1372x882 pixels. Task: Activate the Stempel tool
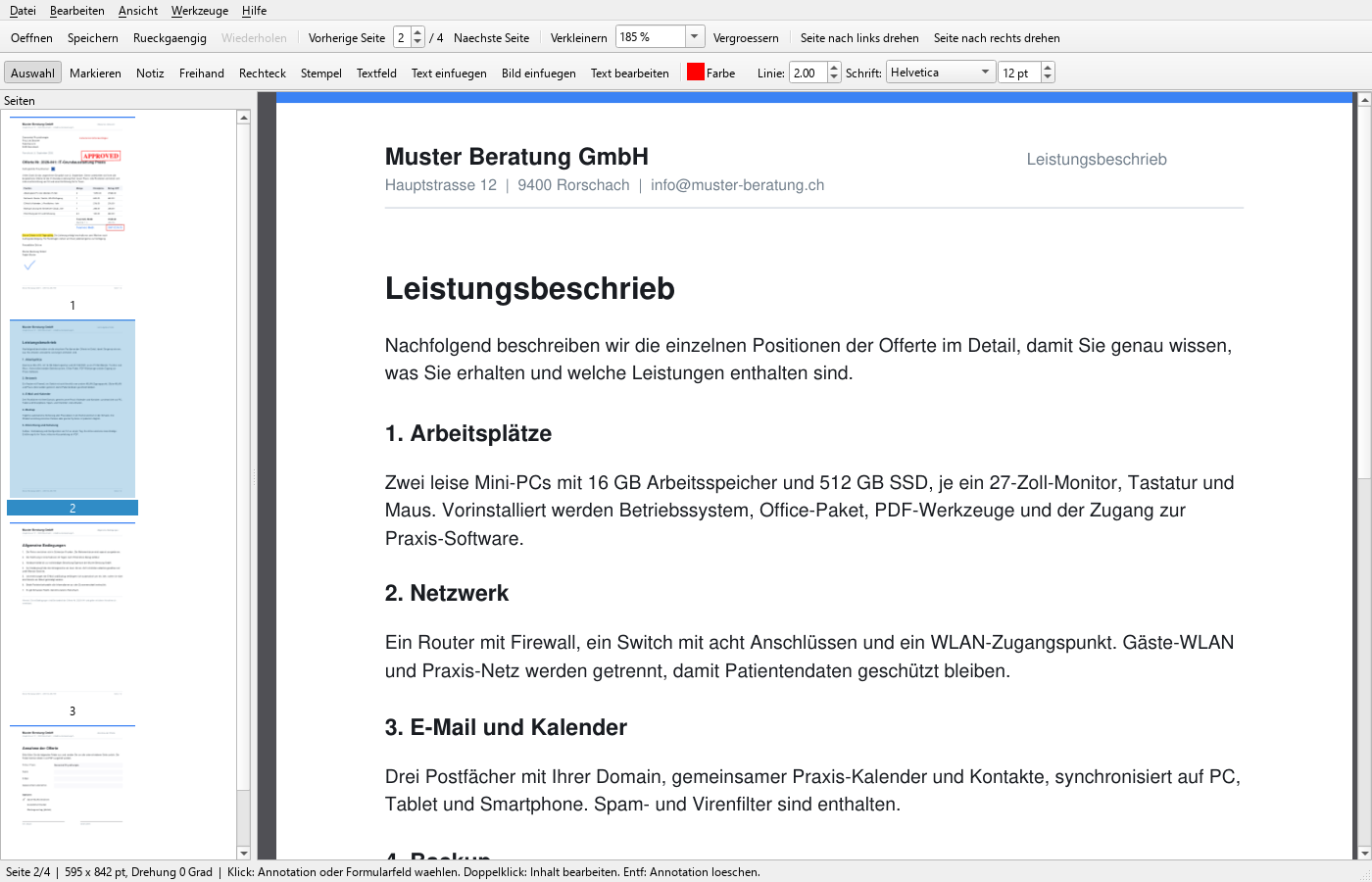[x=321, y=73]
